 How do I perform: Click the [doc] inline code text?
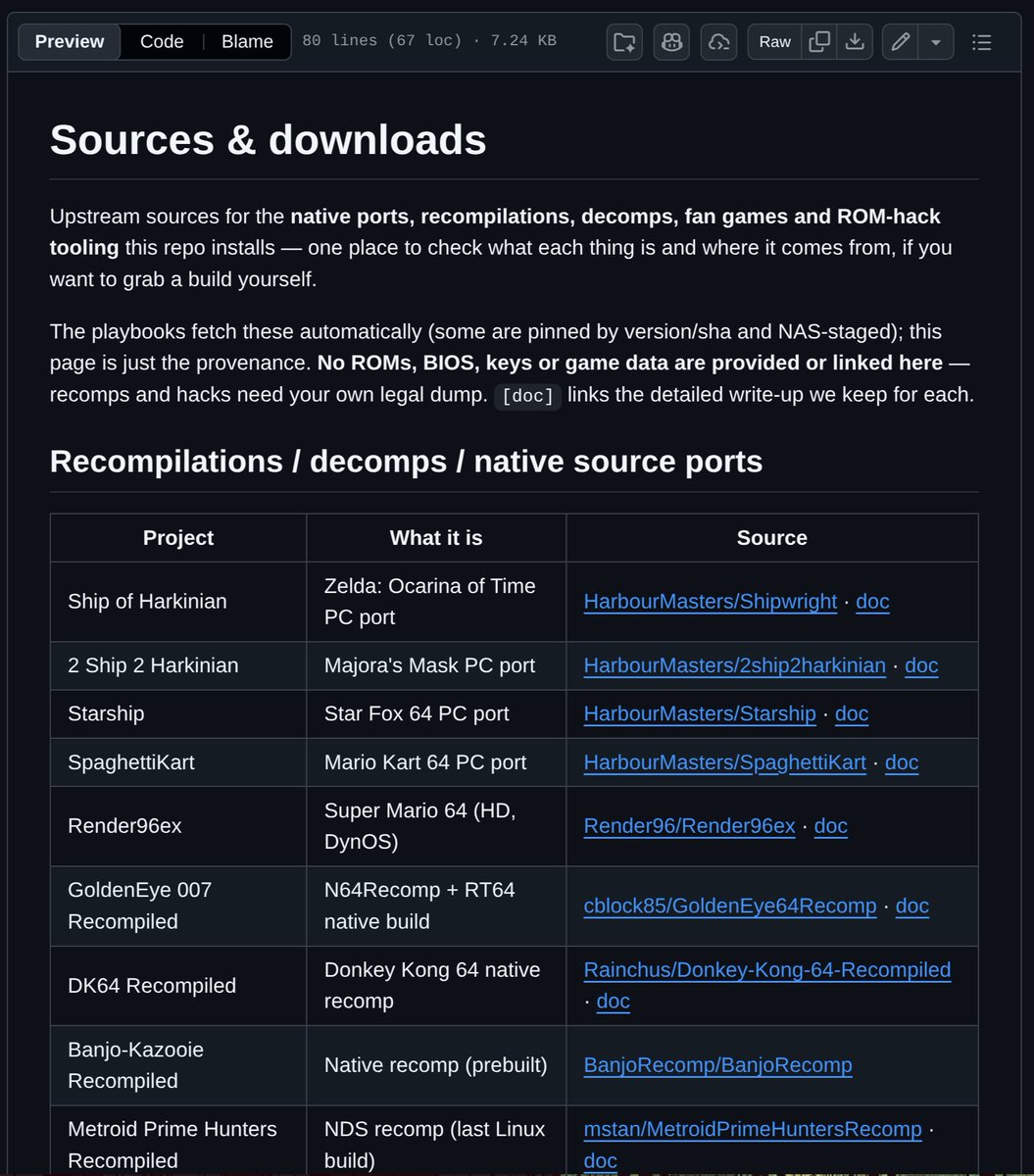tap(527, 396)
